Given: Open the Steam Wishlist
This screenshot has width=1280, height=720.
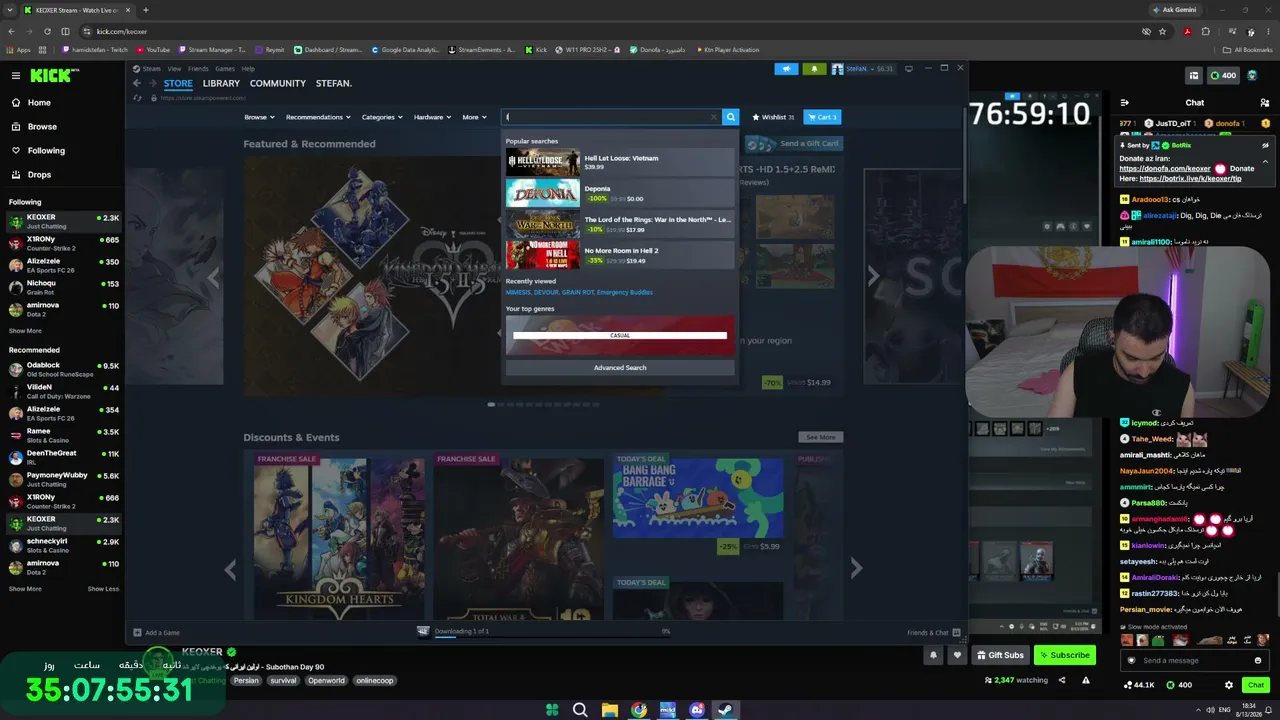Looking at the screenshot, I should [x=773, y=117].
